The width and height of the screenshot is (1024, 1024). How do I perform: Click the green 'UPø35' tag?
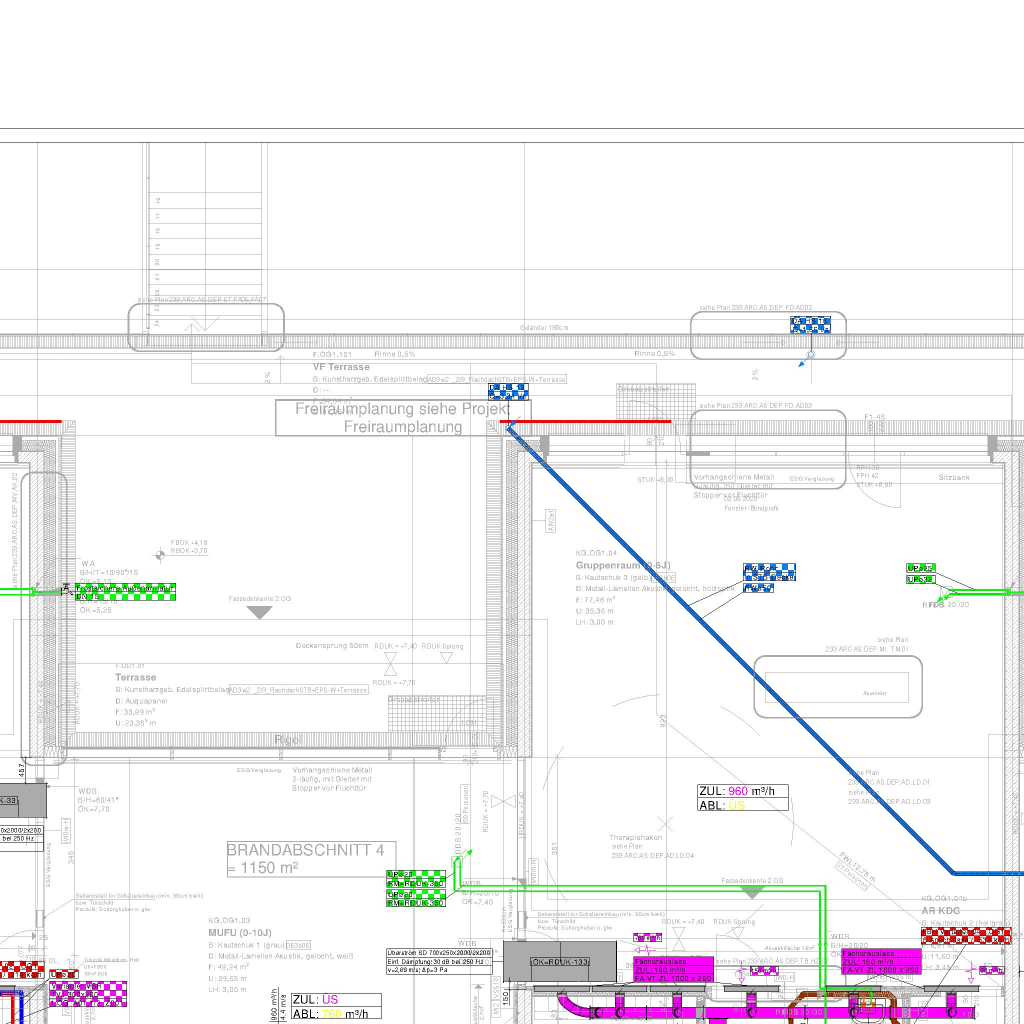coord(920,568)
